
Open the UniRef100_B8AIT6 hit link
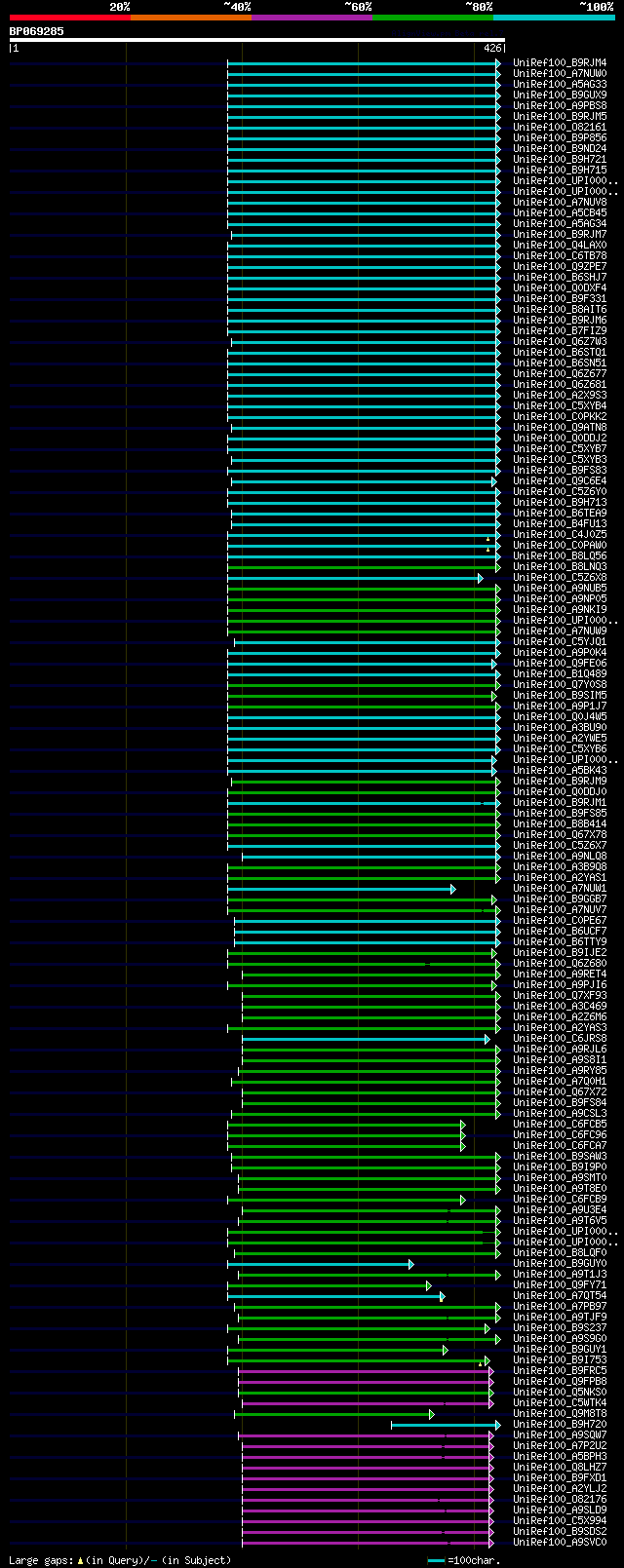tap(560, 309)
